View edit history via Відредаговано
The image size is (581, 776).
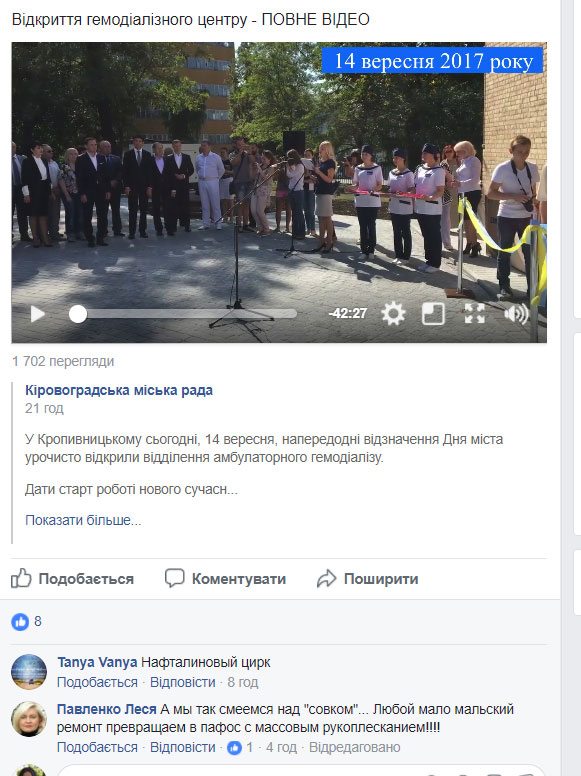point(354,747)
